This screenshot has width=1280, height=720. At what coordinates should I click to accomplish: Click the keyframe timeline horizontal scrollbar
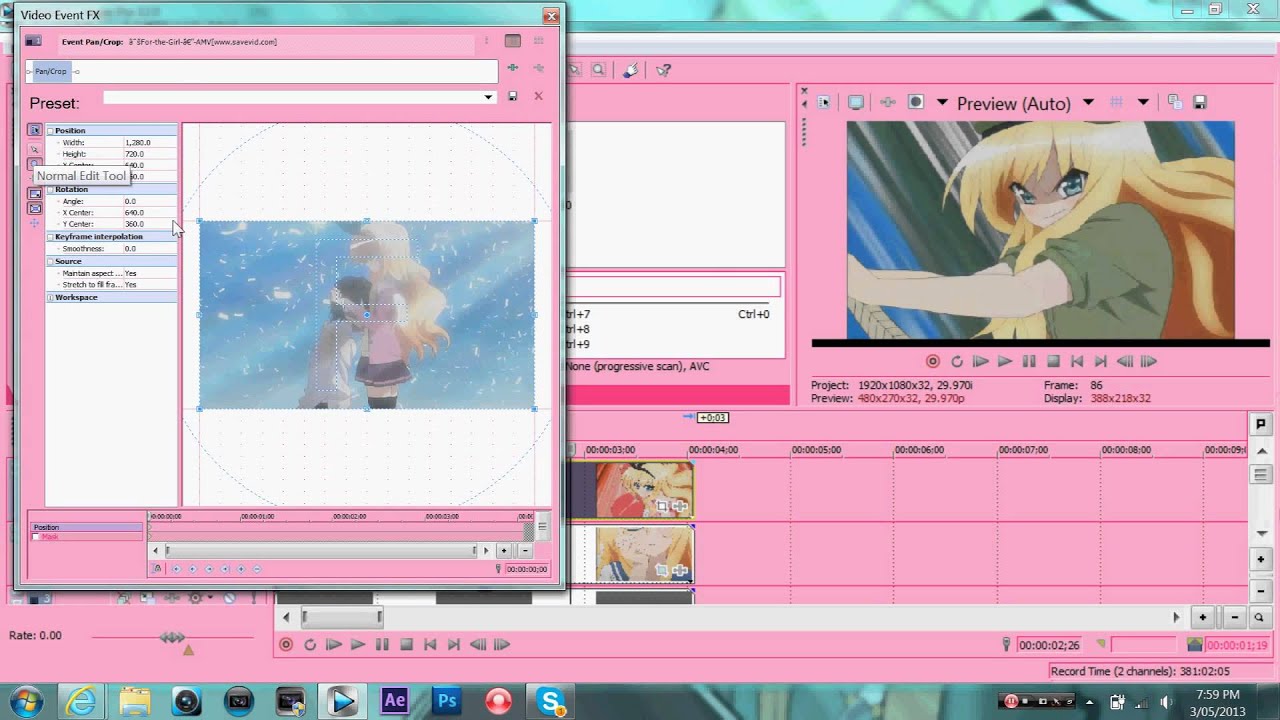pyautogui.click(x=320, y=550)
